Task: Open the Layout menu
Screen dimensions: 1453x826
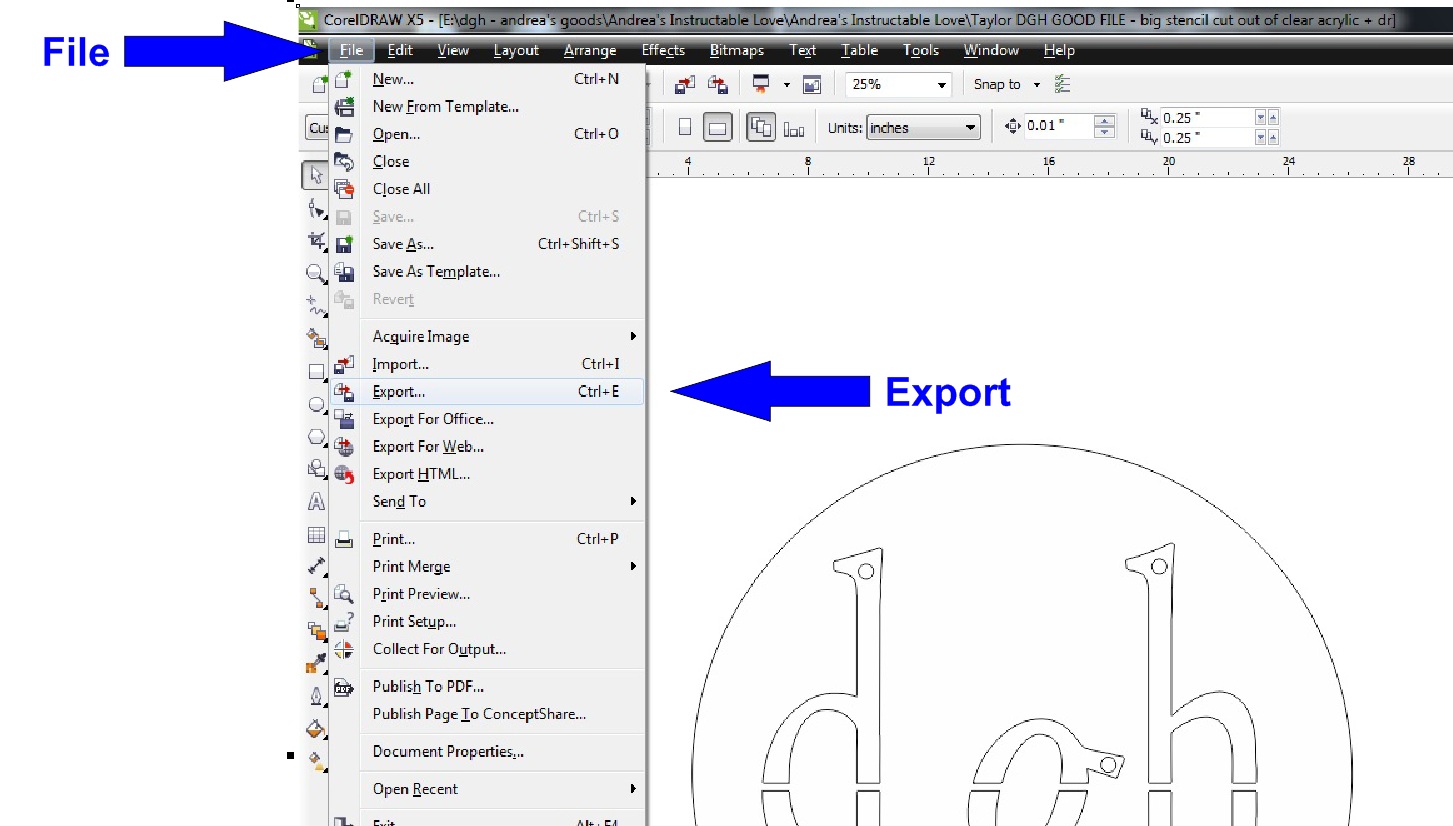Action: (516, 50)
